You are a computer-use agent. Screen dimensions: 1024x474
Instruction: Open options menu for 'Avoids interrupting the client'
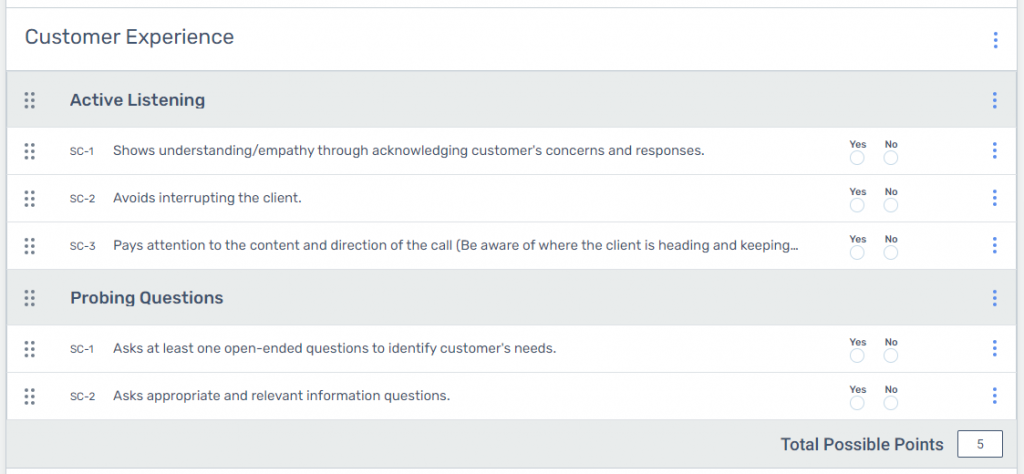tap(995, 198)
